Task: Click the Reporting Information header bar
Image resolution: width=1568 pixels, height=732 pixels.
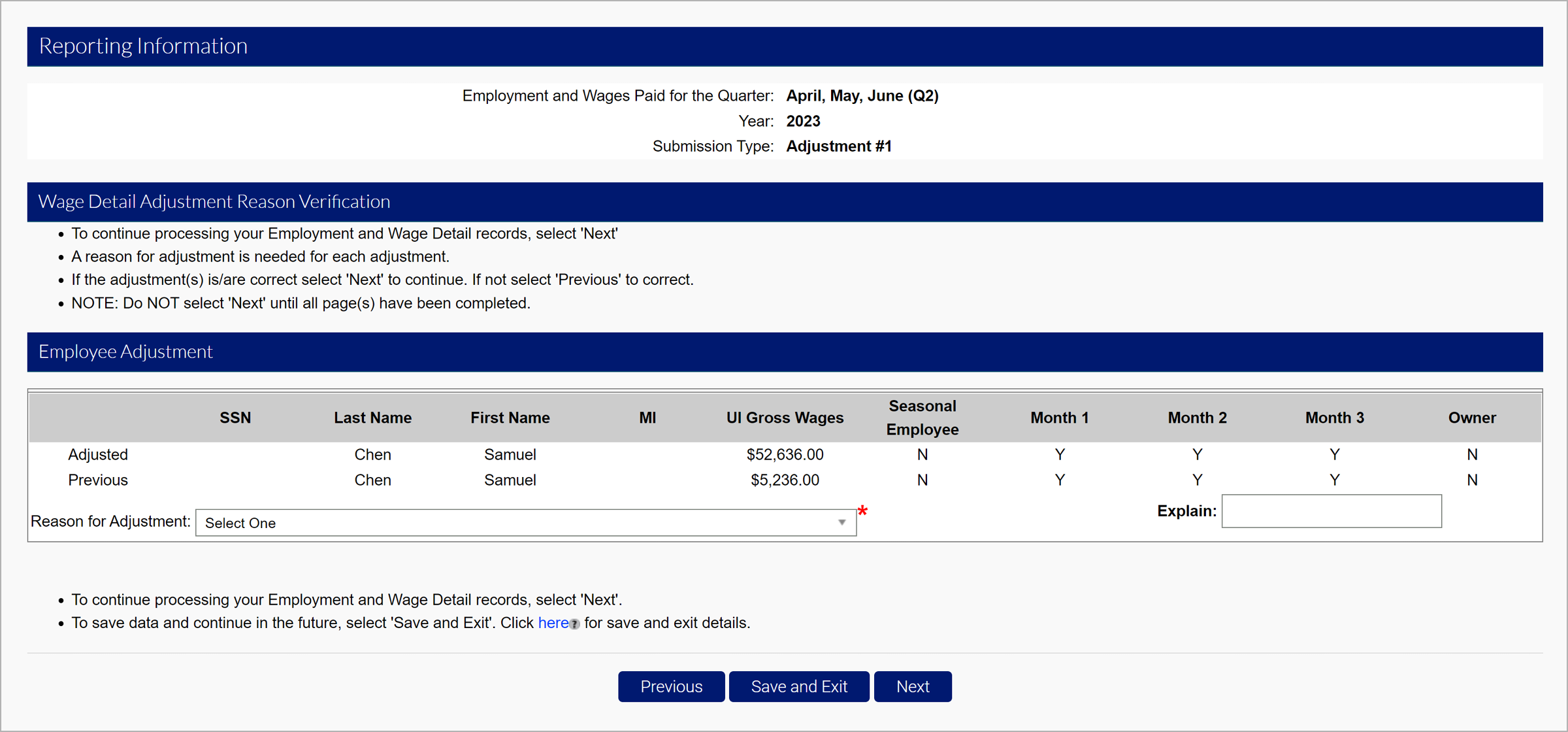Action: (x=143, y=46)
